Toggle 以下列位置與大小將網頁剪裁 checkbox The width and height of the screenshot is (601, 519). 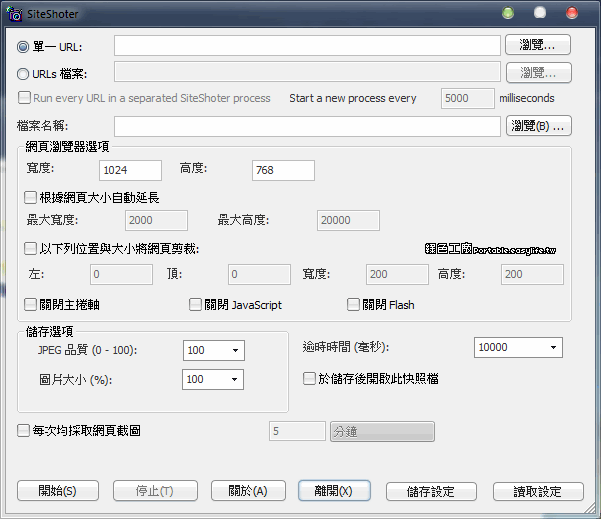[x=30, y=248]
